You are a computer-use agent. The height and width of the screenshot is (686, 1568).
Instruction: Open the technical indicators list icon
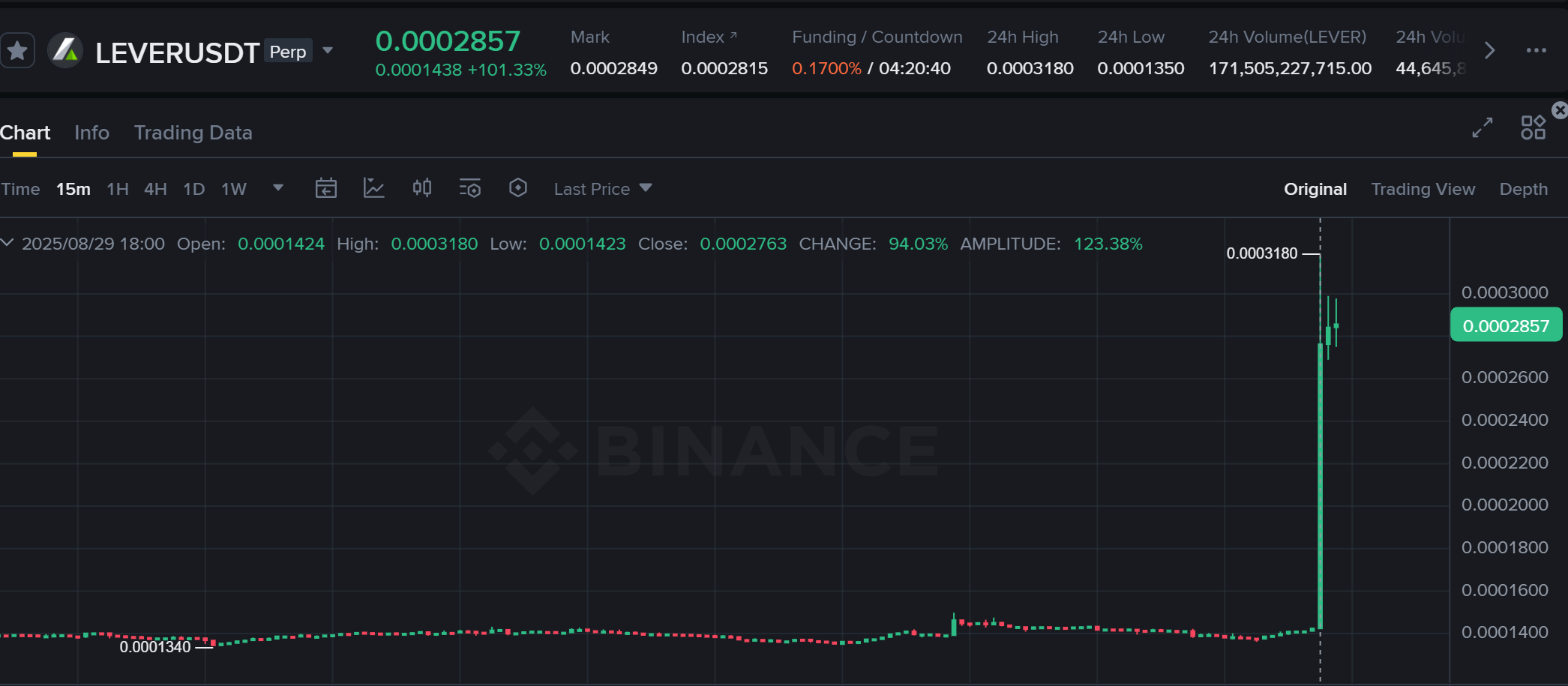tap(470, 188)
